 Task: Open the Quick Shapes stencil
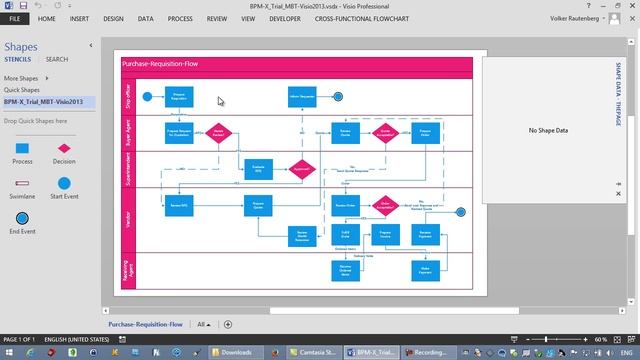pos(22,90)
